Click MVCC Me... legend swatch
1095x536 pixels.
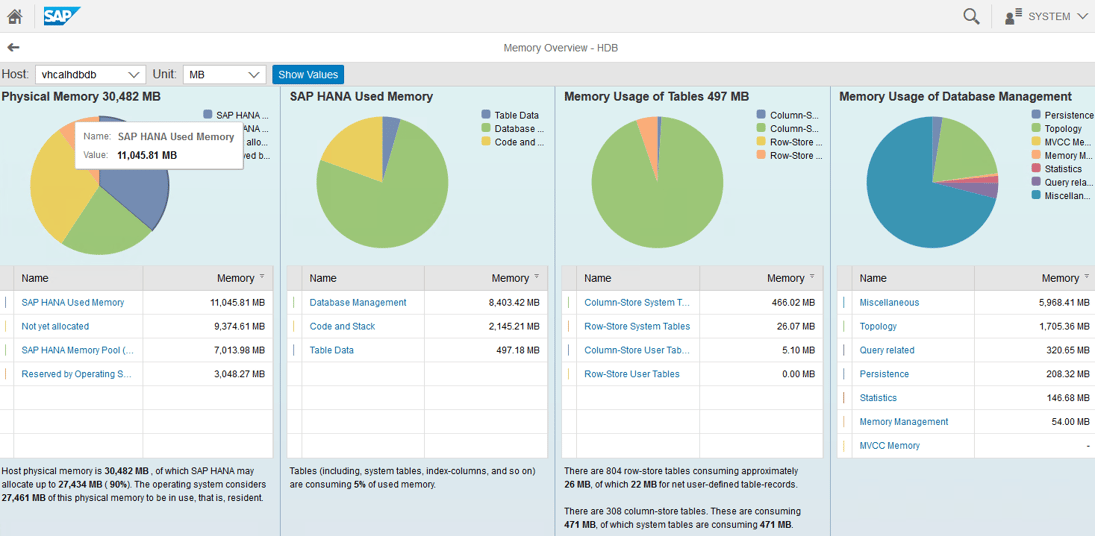tap(1036, 141)
